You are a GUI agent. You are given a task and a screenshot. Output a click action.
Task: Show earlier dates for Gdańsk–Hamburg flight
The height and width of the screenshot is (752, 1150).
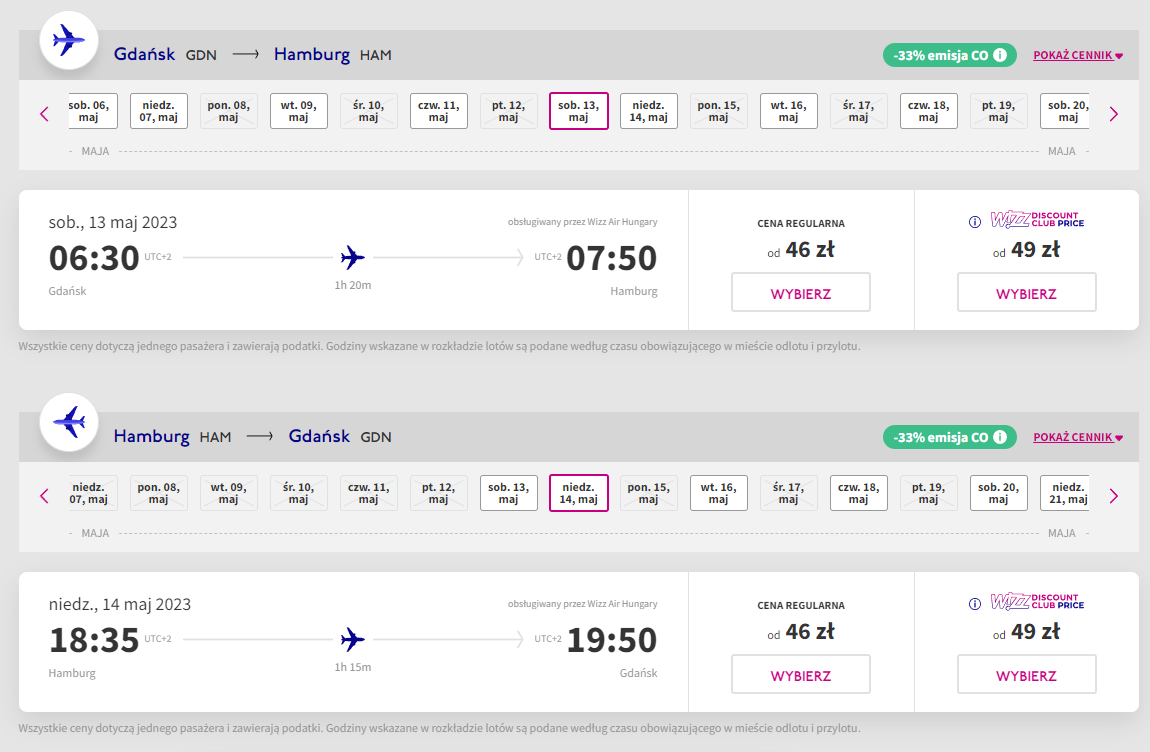pos(45,114)
